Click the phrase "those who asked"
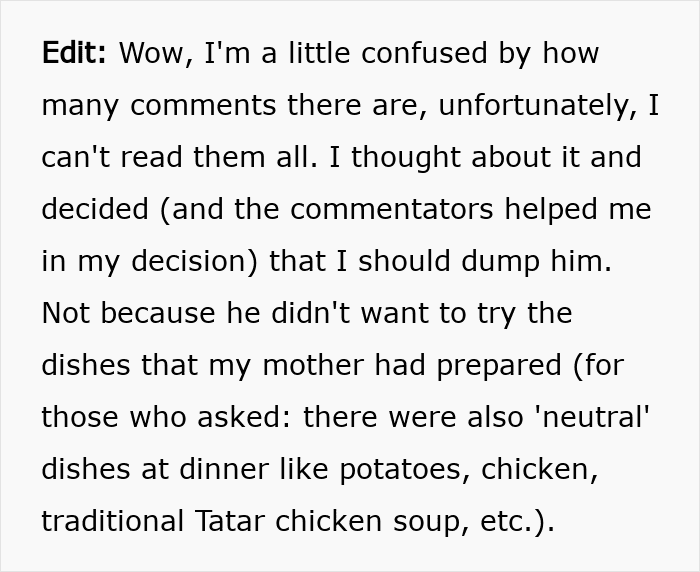 pyautogui.click(x=165, y=418)
